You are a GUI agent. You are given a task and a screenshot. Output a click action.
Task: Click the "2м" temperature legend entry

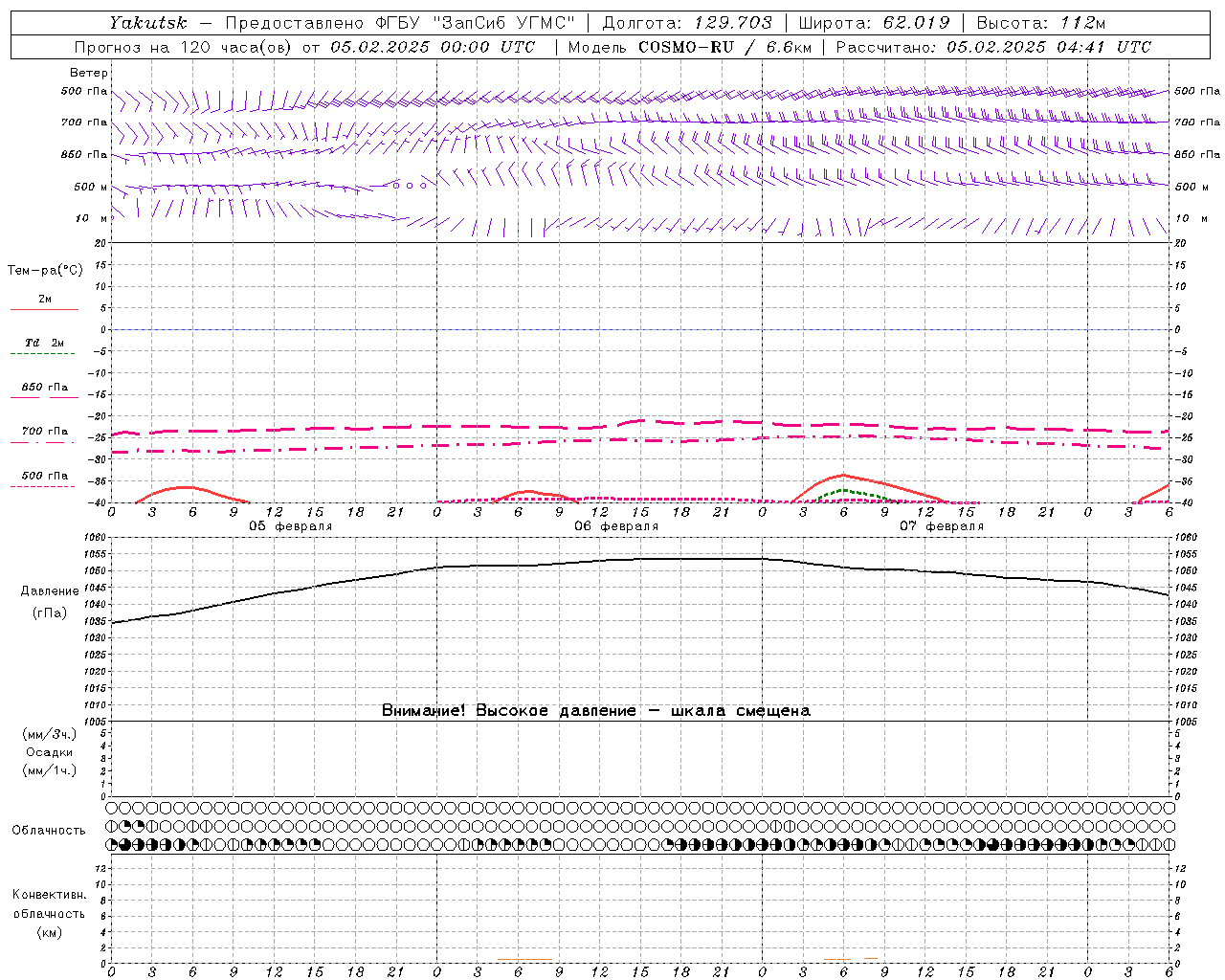pyautogui.click(x=45, y=300)
